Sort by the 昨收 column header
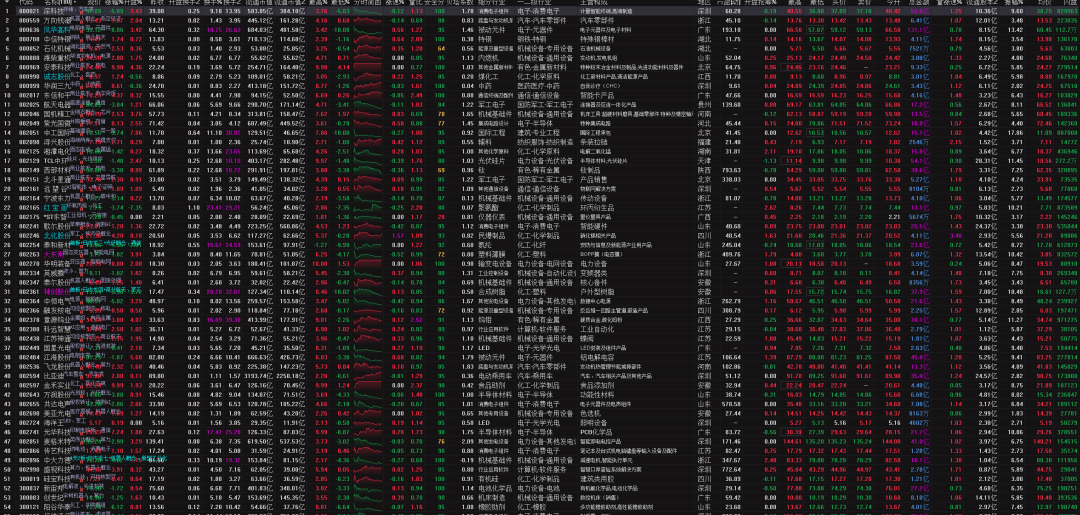Viewport: 1080px width, 515px height. pyautogui.click(x=157, y=3)
